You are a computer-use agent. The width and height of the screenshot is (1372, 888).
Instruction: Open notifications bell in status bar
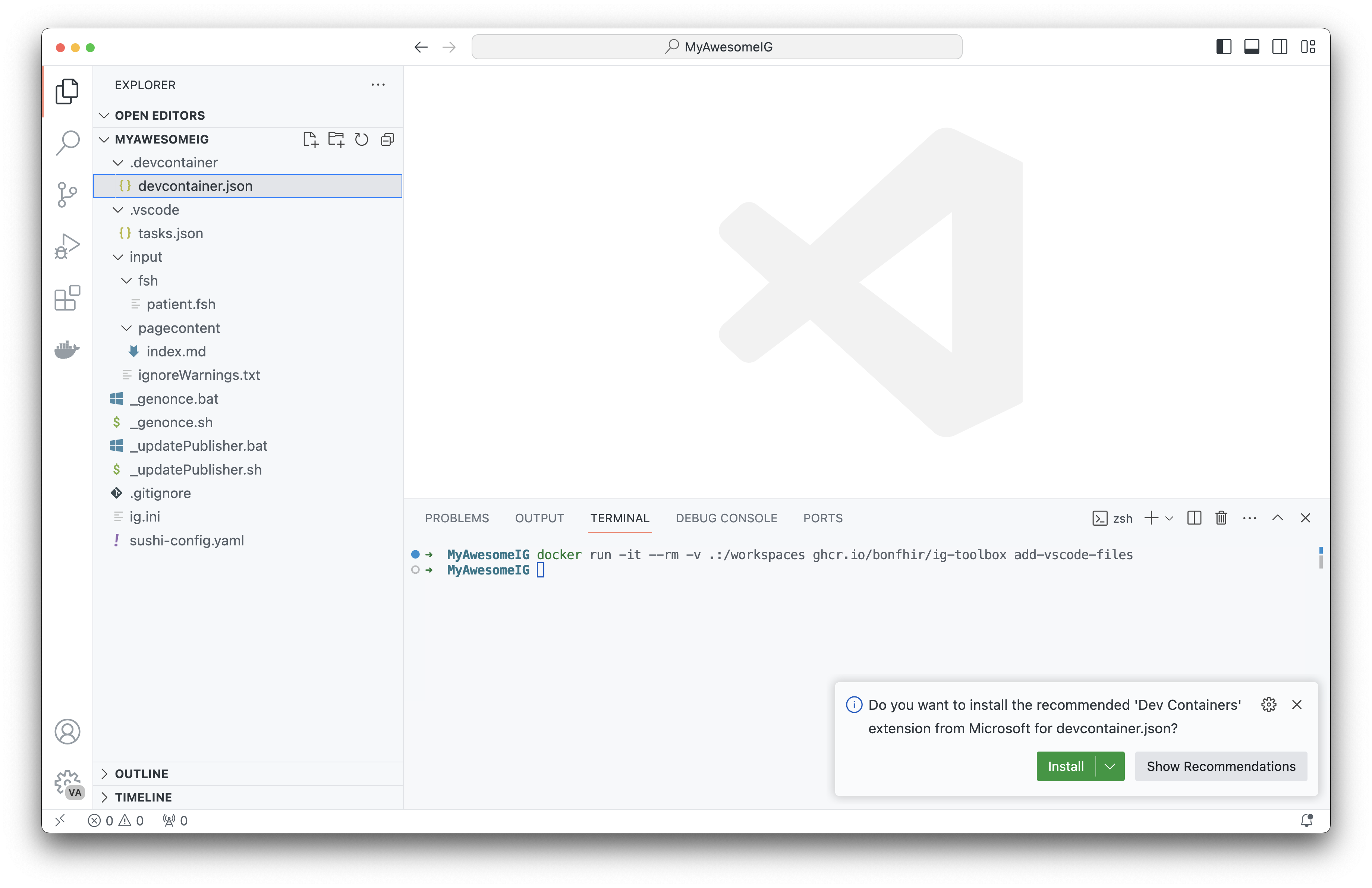pos(1306,820)
